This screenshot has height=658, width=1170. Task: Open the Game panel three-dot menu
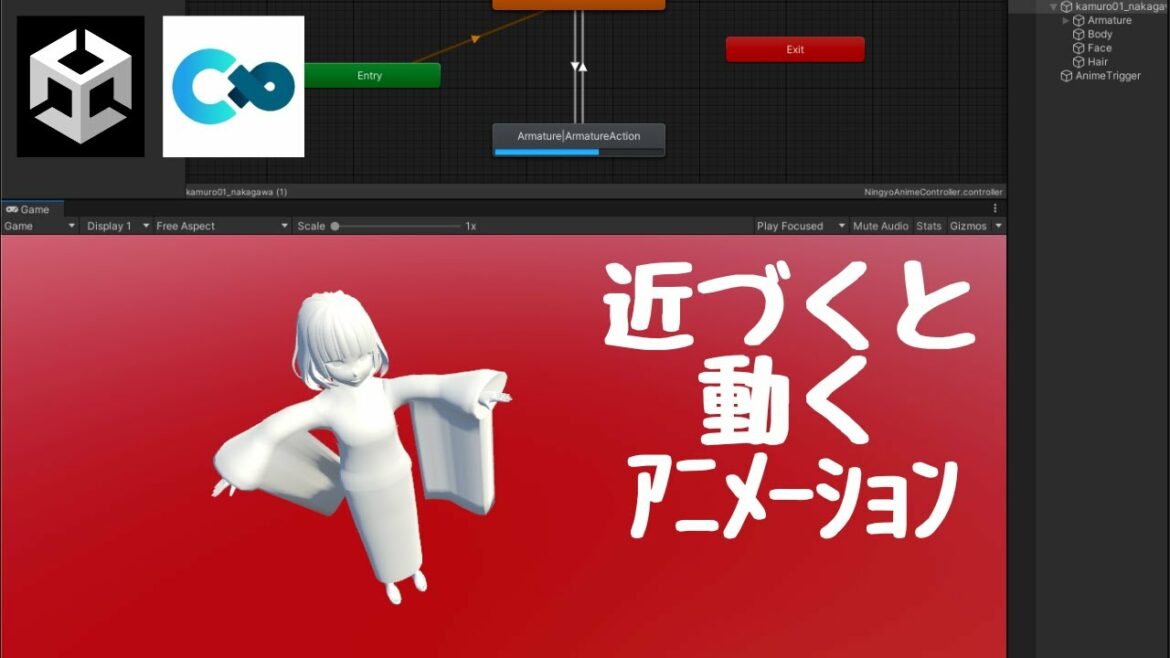point(995,209)
